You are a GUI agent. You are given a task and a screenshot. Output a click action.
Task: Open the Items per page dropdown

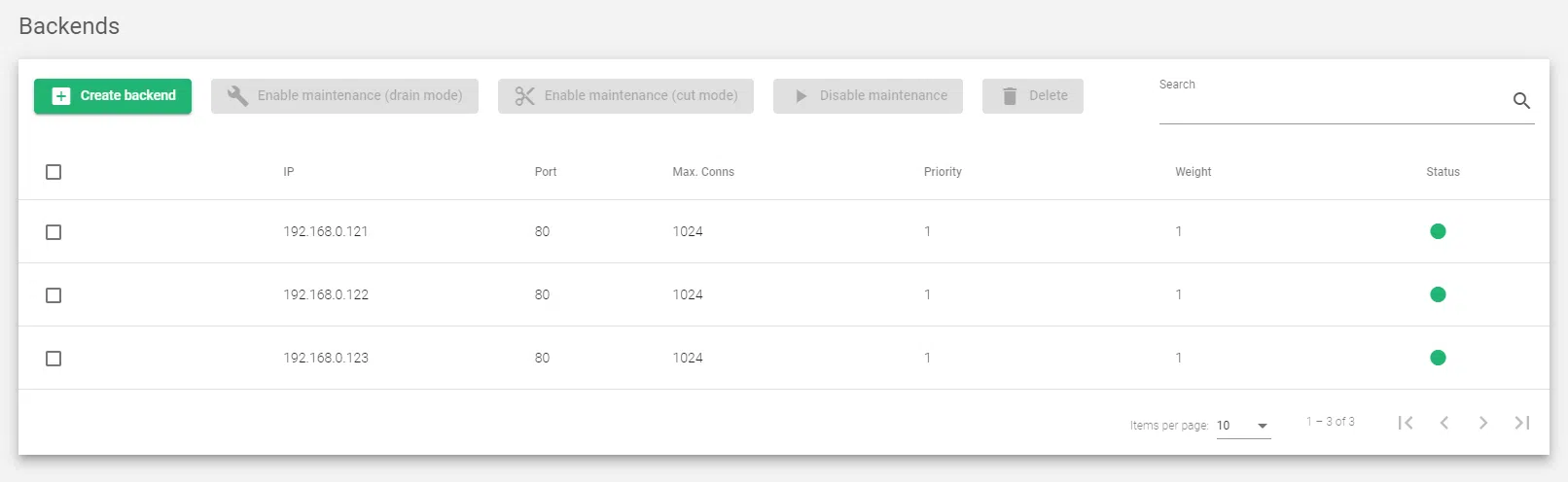click(x=1243, y=426)
